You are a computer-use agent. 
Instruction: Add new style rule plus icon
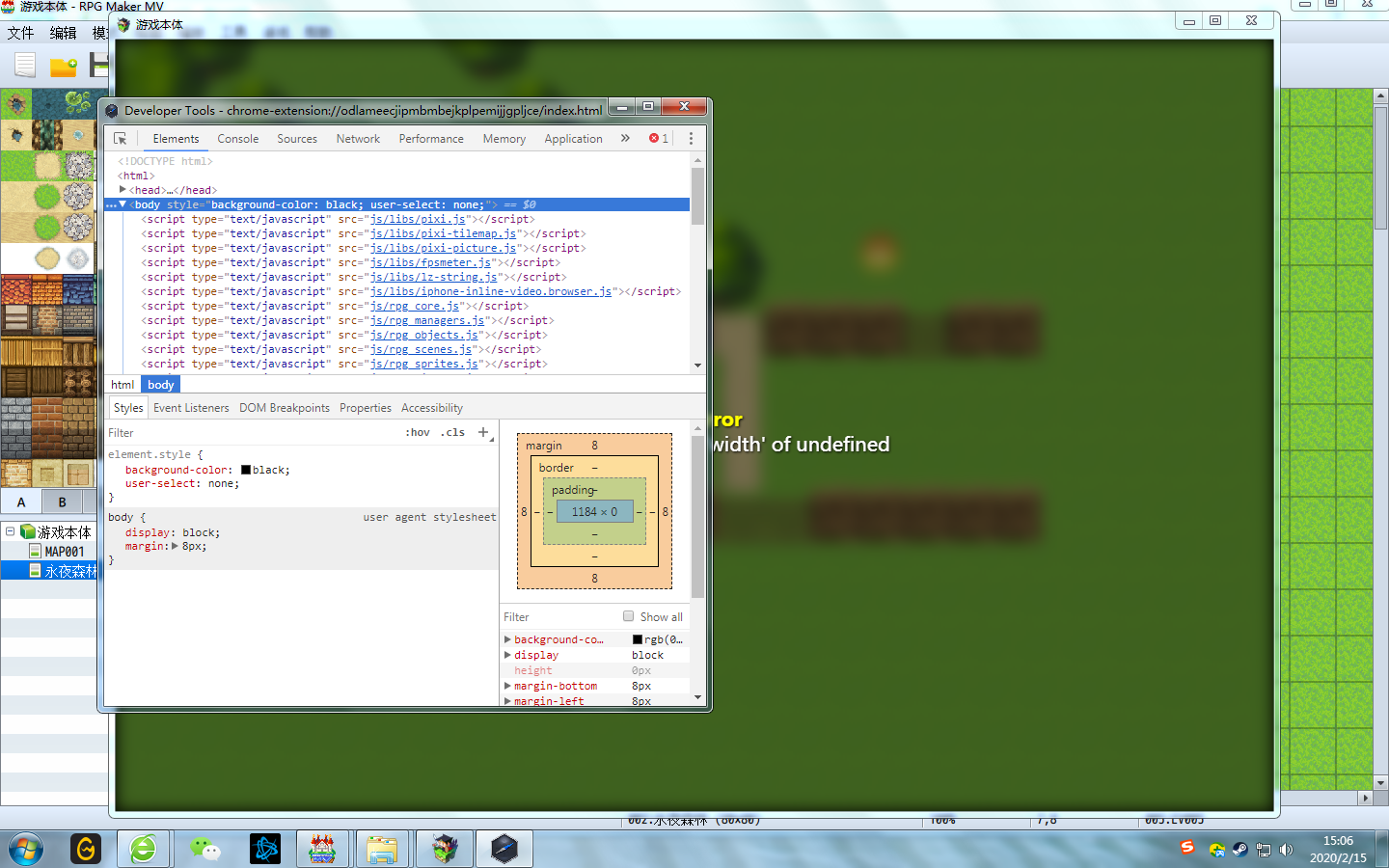(483, 432)
